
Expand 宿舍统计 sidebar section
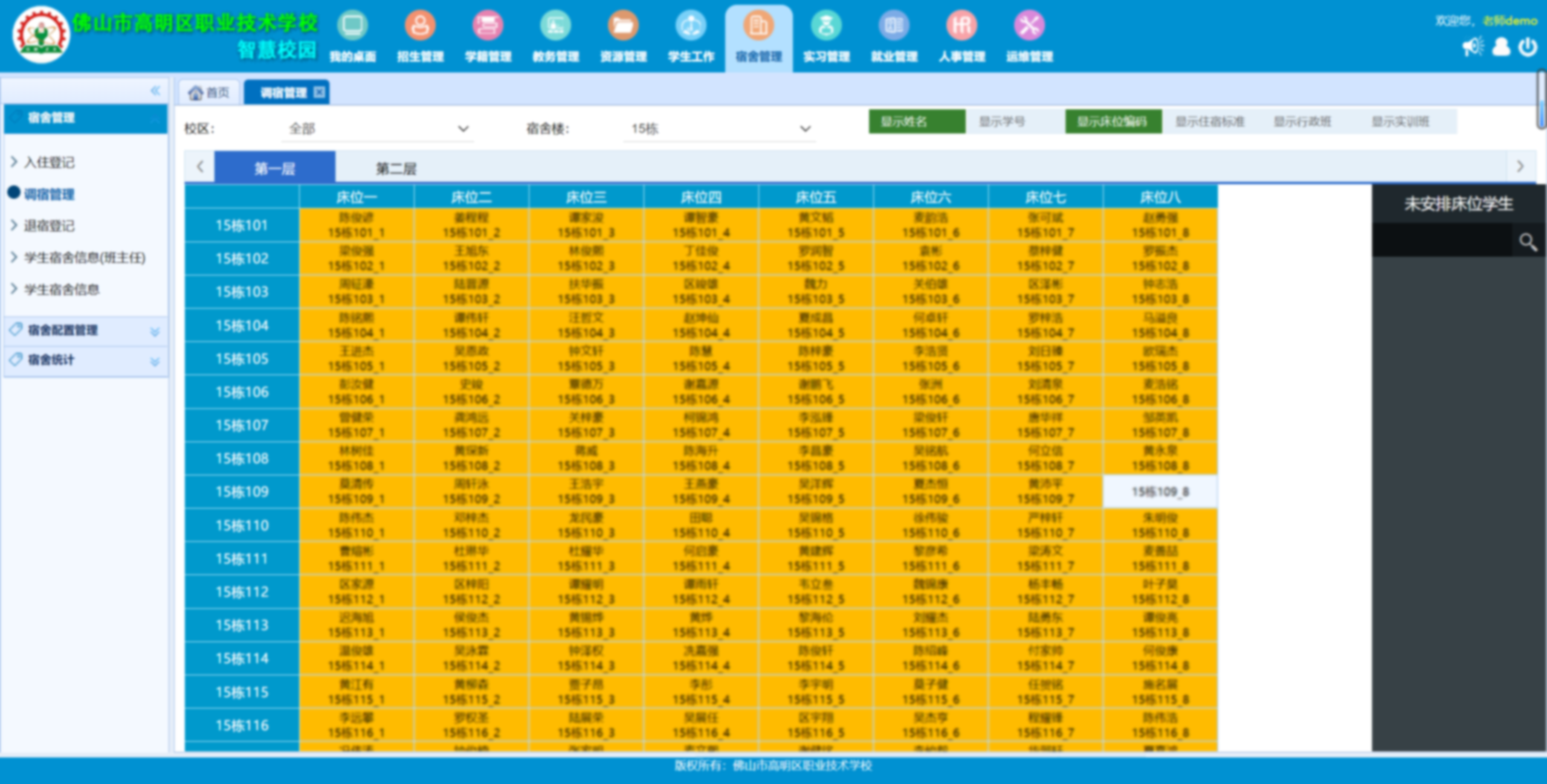click(x=86, y=360)
